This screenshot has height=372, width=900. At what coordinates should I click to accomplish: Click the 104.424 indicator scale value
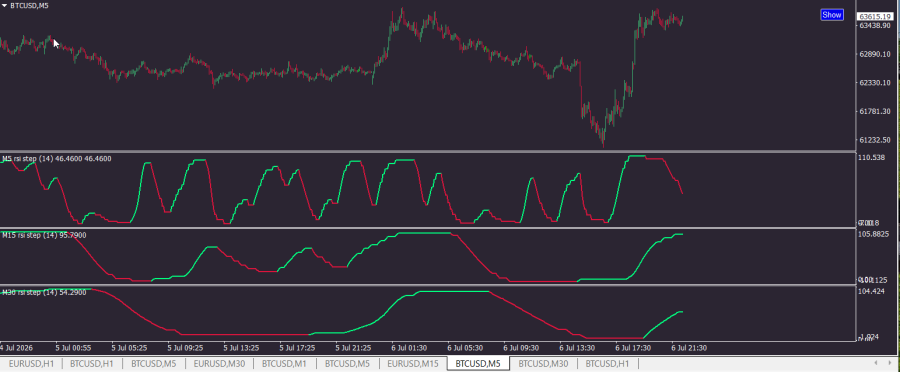point(872,292)
